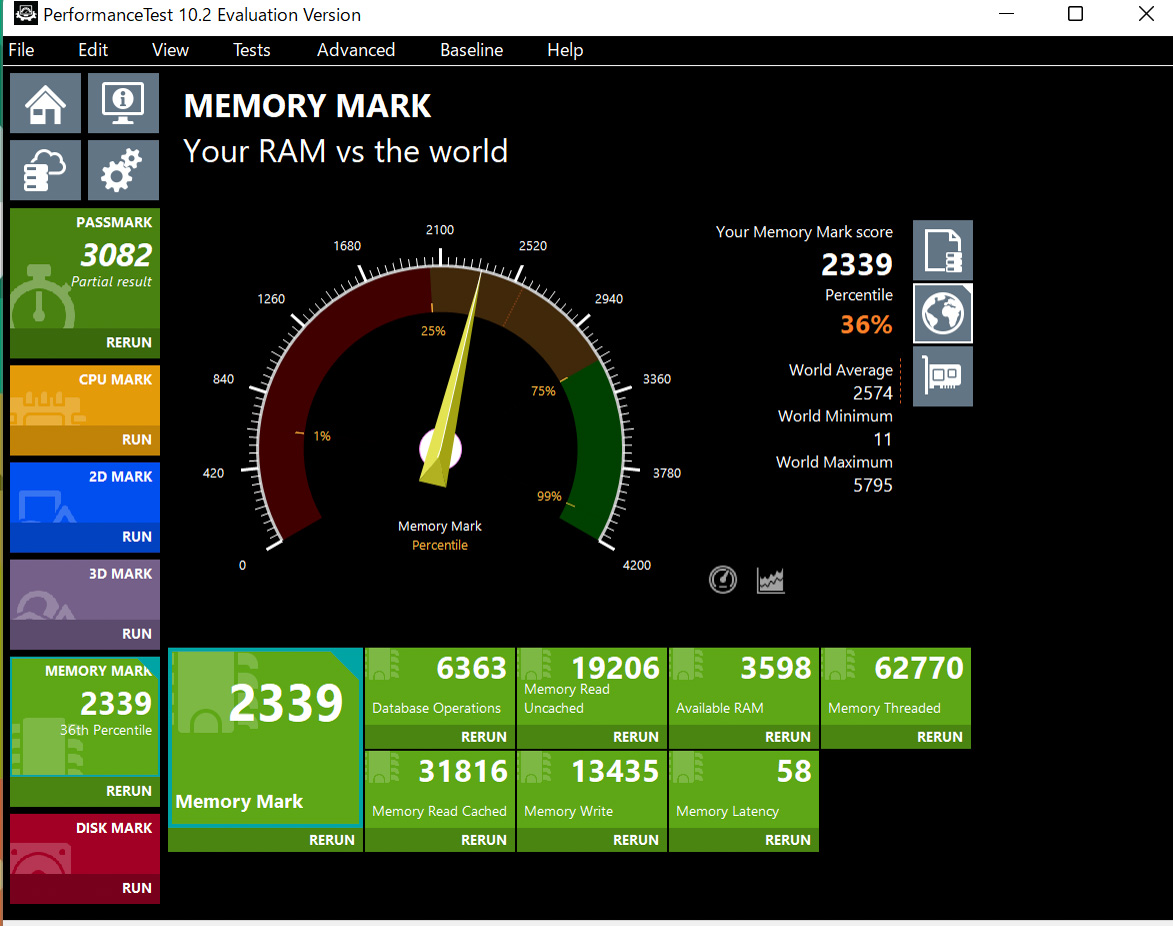Rerun the PassMark overall test
The image size is (1173, 926).
[x=85, y=343]
